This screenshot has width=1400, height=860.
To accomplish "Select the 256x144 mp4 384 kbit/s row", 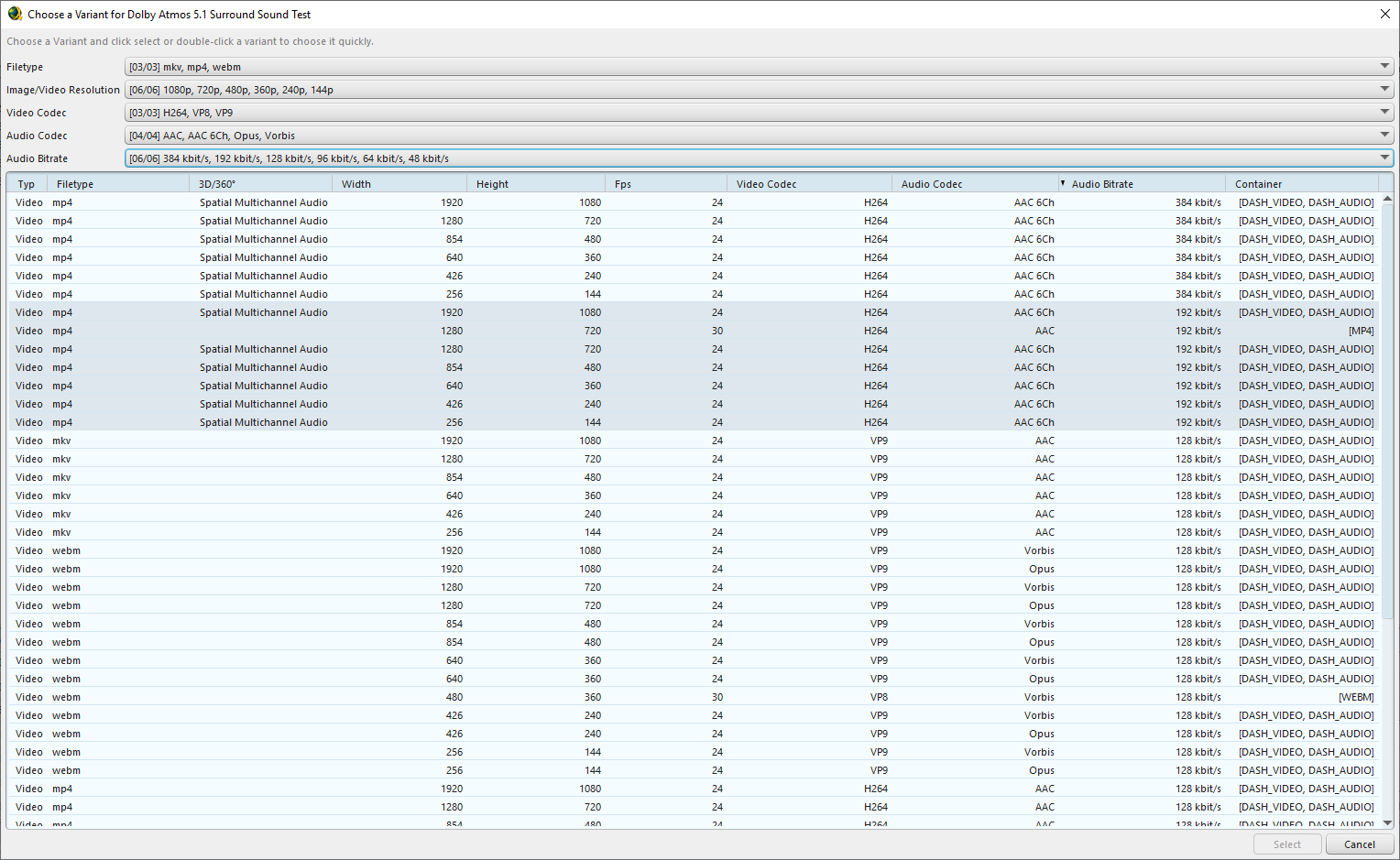I will click(694, 294).
